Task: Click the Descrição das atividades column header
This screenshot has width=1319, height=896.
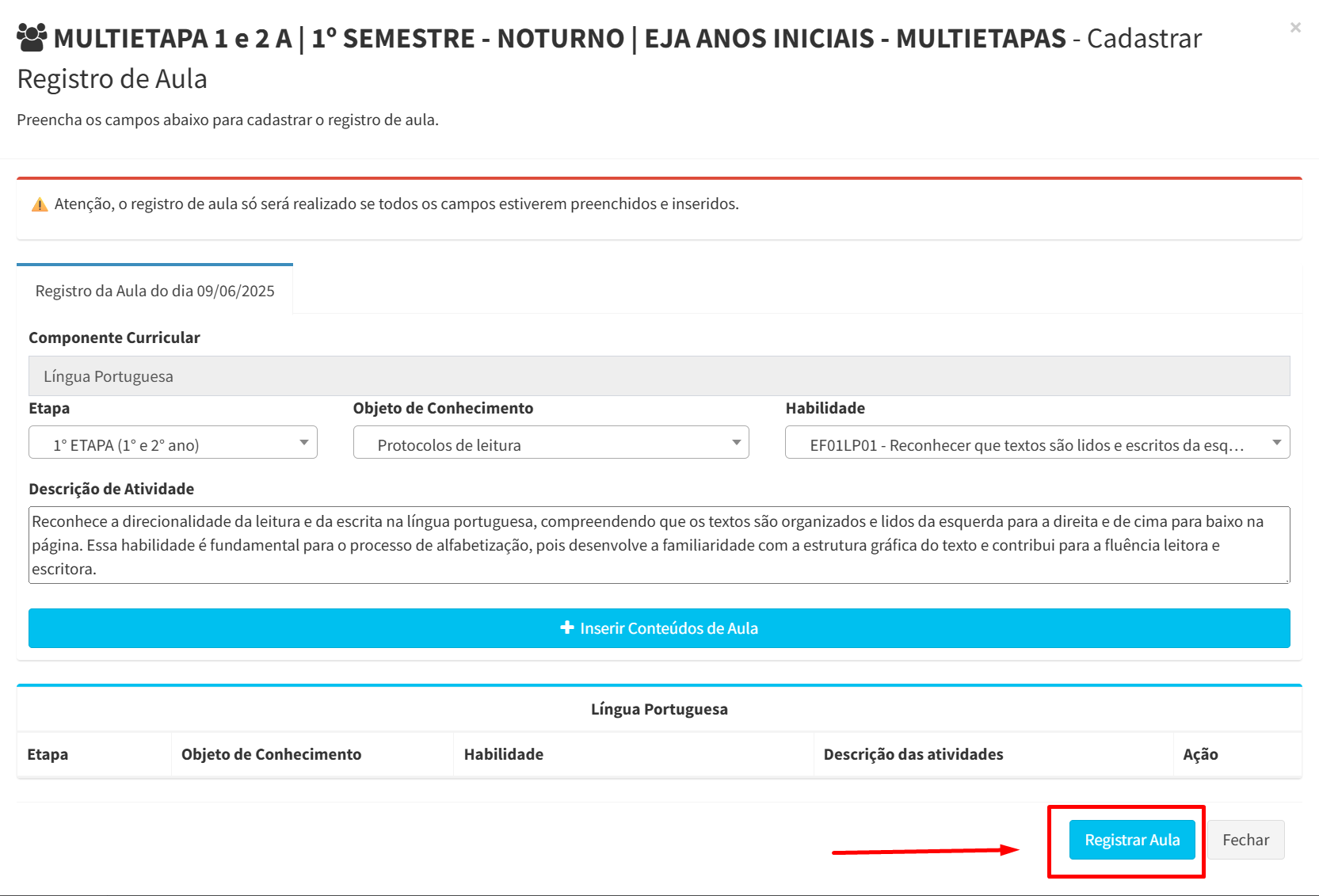Action: pyautogui.click(x=913, y=754)
